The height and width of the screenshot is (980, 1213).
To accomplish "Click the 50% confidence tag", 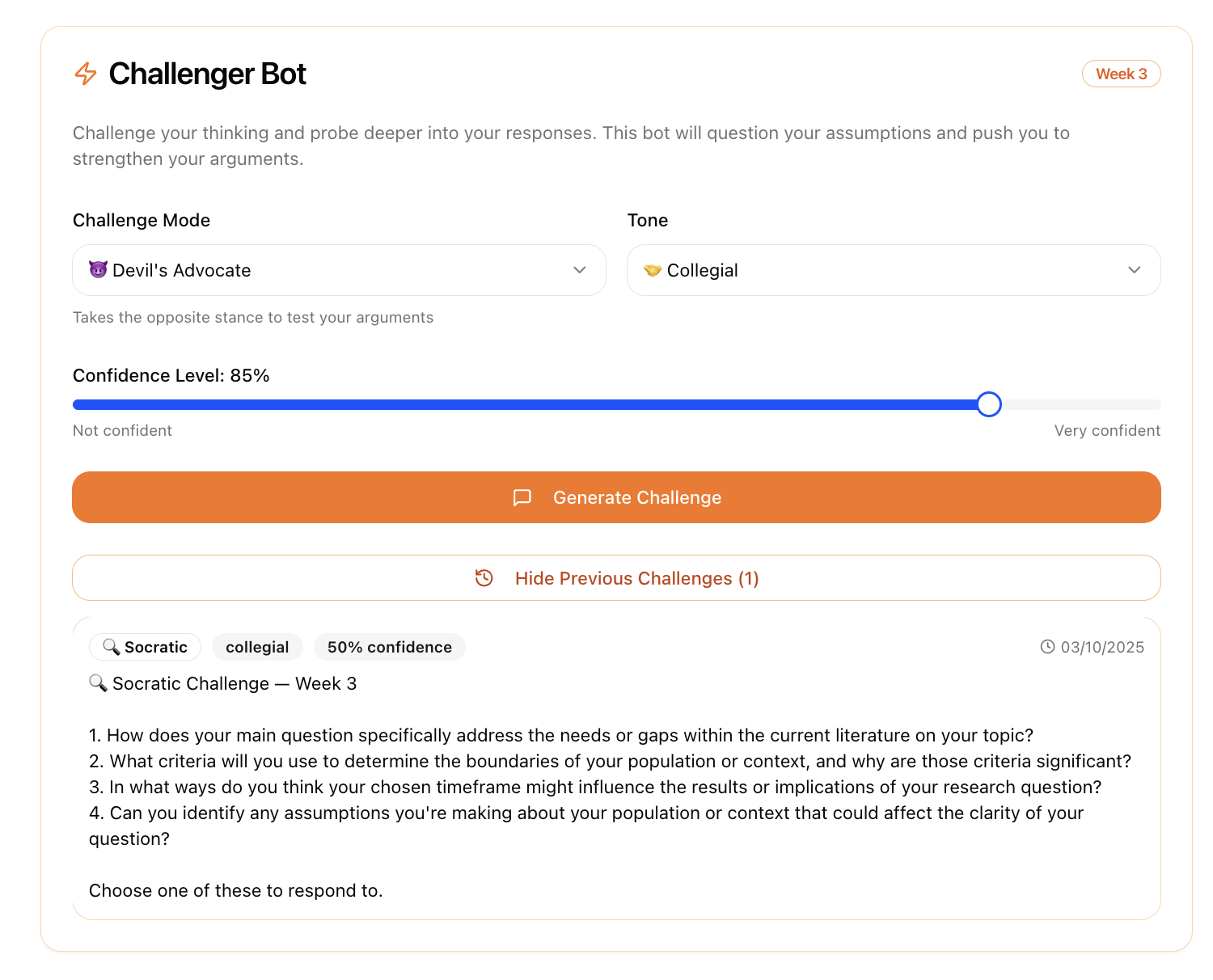I will click(390, 647).
